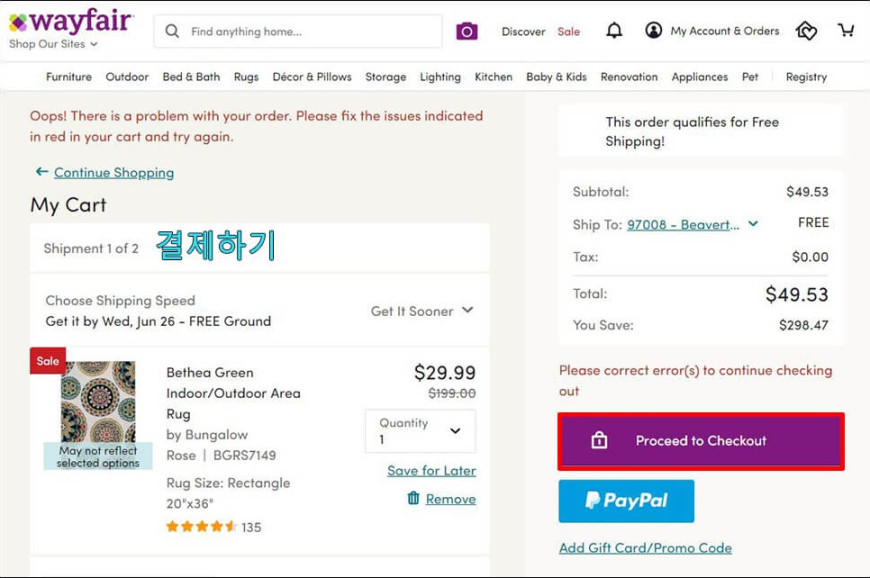Click the purple camera image-search icon

pos(467,32)
